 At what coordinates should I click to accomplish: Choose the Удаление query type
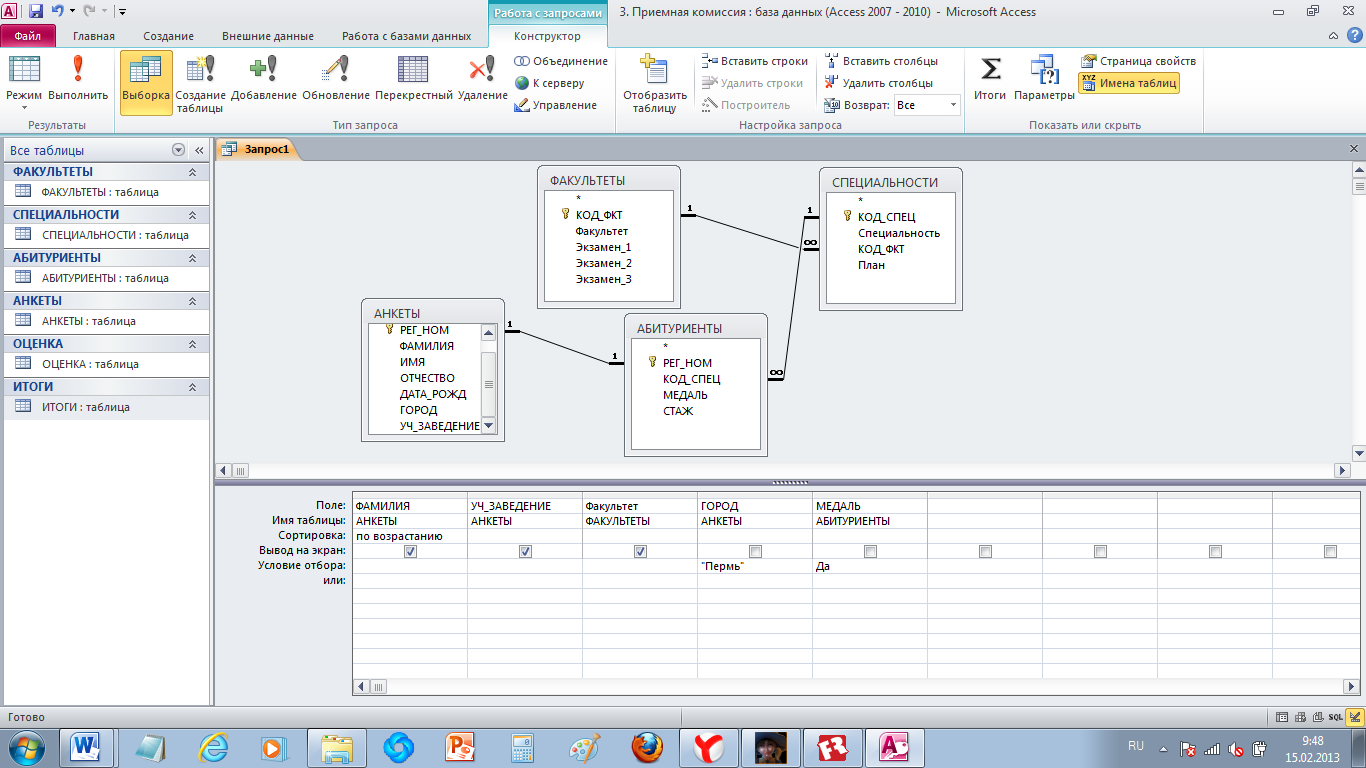click(483, 79)
